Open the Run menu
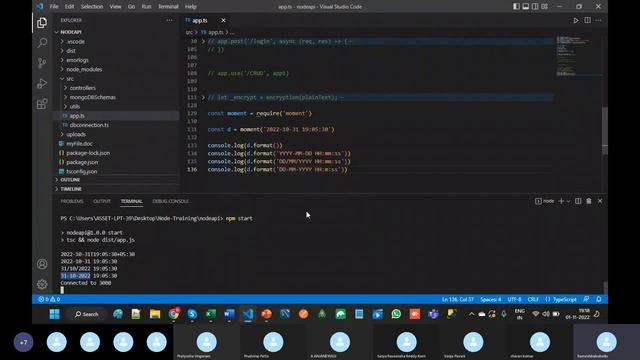640x360 pixels. pos(147,7)
